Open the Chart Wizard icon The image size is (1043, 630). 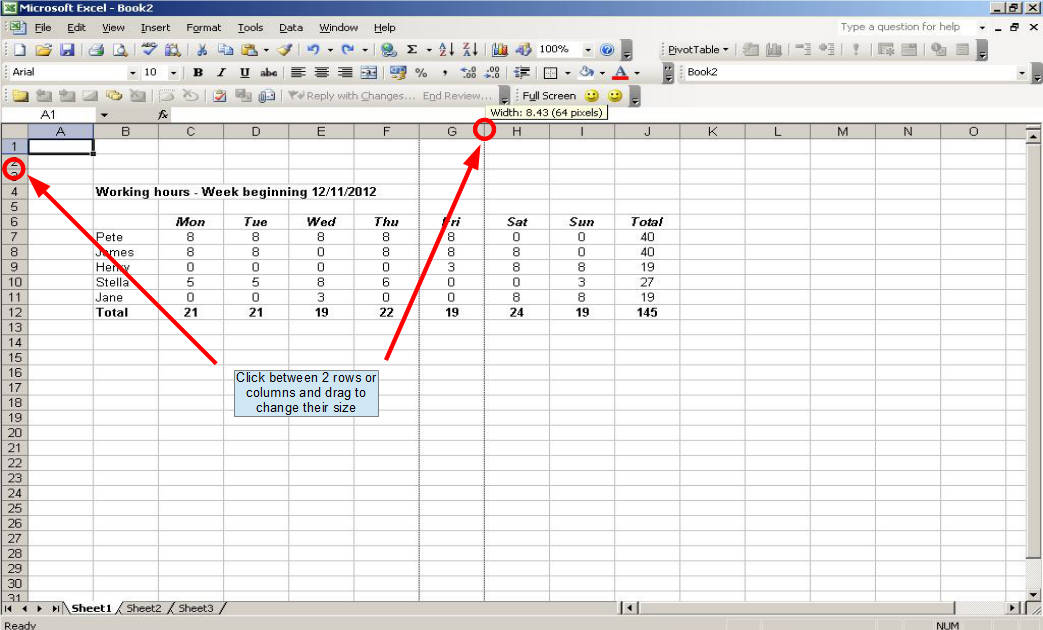500,49
